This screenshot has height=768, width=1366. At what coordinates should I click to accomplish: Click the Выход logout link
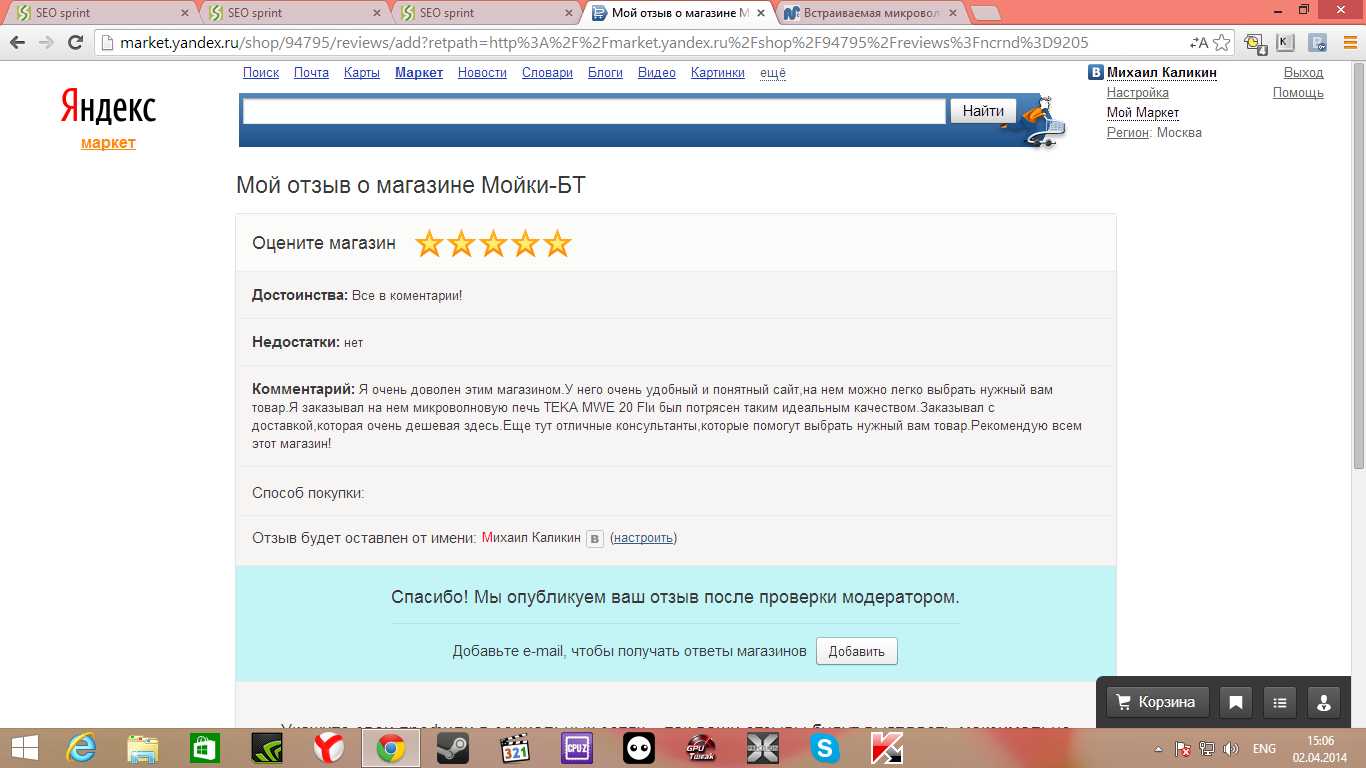pos(1303,73)
